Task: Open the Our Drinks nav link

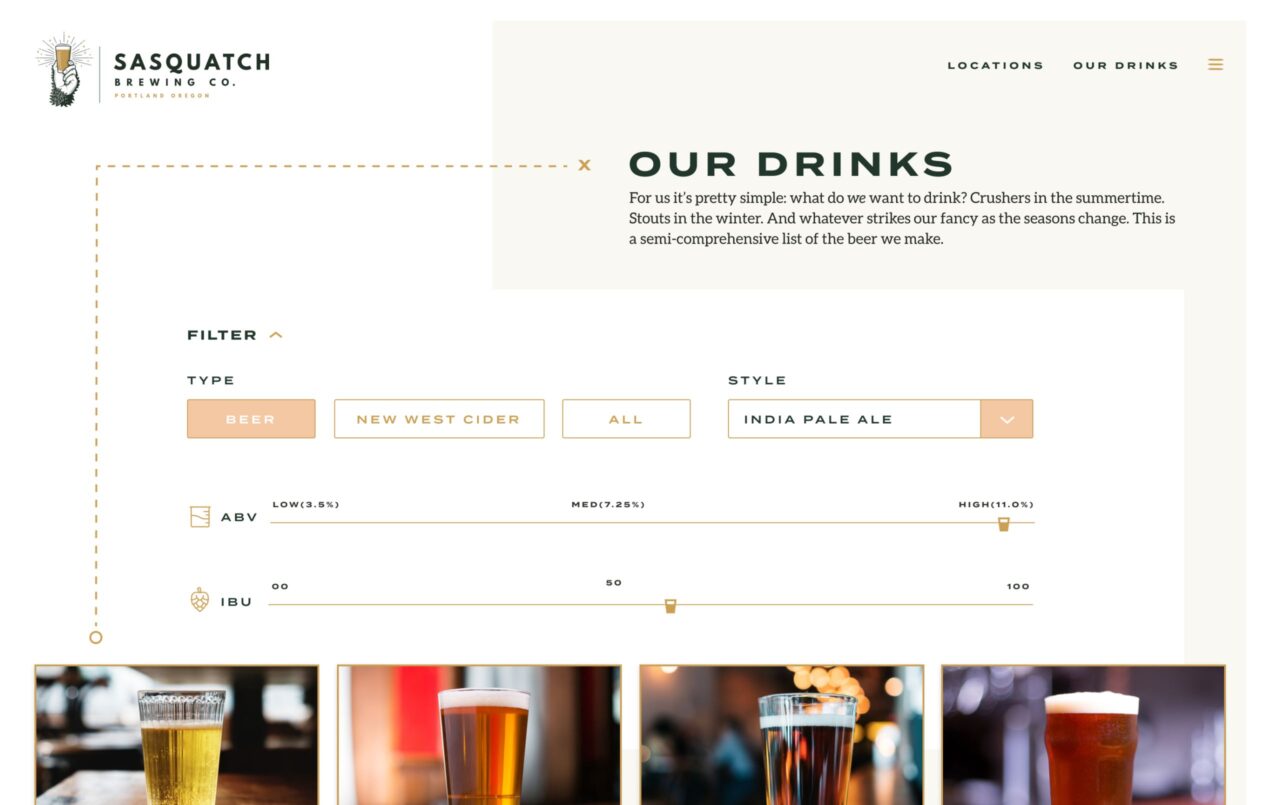Action: click(1126, 66)
